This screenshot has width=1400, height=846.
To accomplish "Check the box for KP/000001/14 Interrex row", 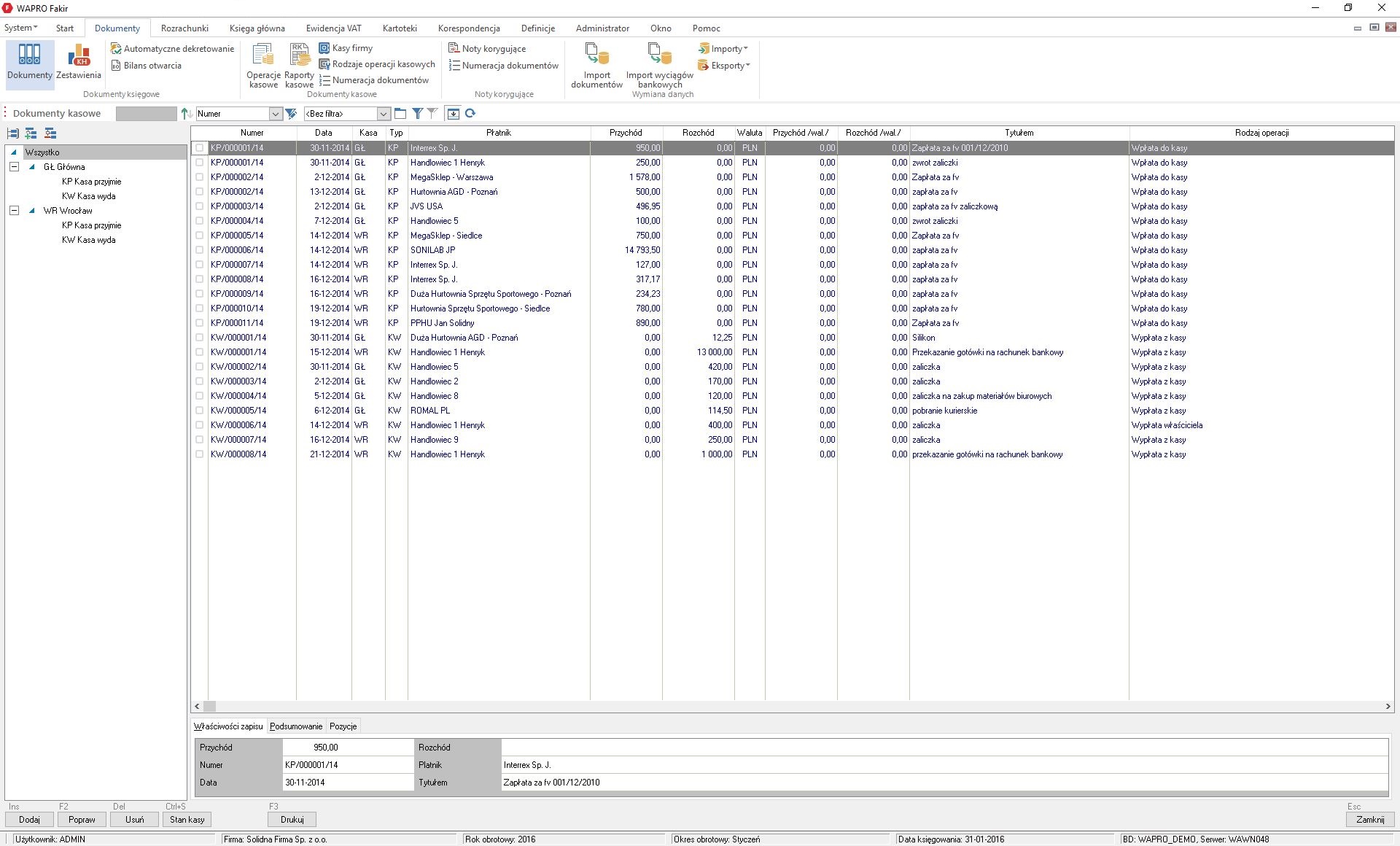I will pyautogui.click(x=199, y=148).
